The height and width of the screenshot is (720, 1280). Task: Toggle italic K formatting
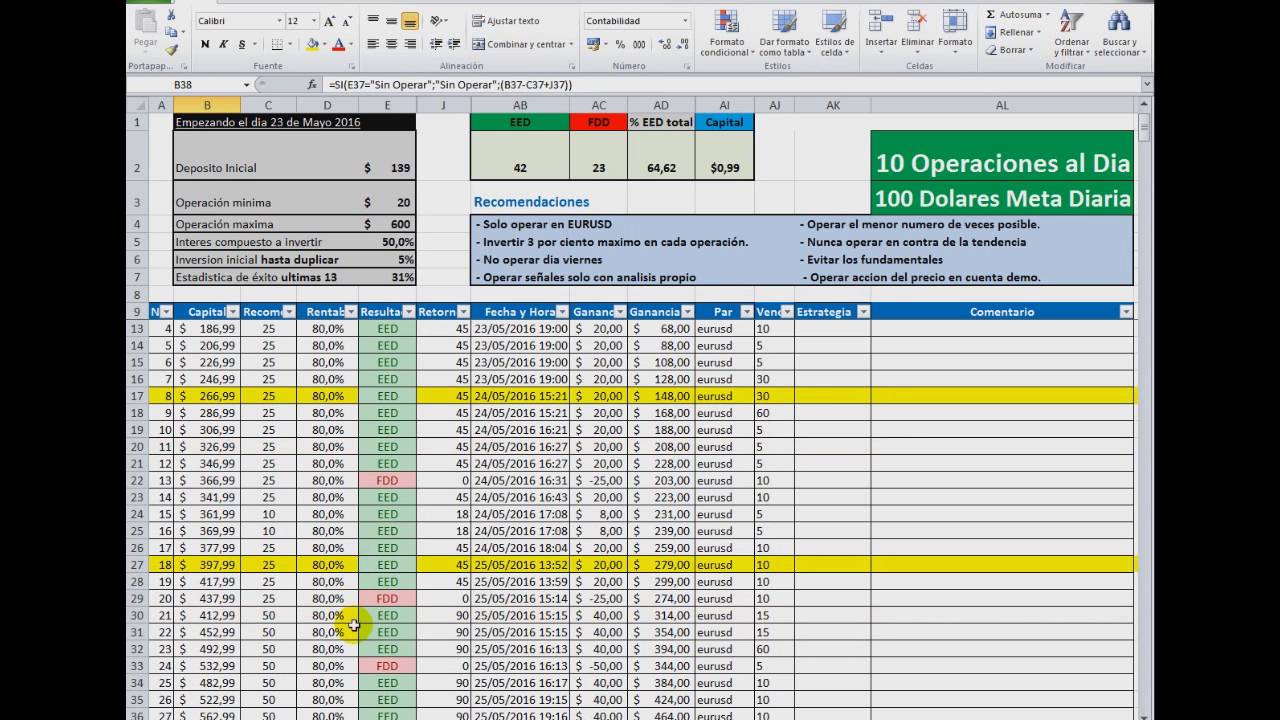(223, 44)
